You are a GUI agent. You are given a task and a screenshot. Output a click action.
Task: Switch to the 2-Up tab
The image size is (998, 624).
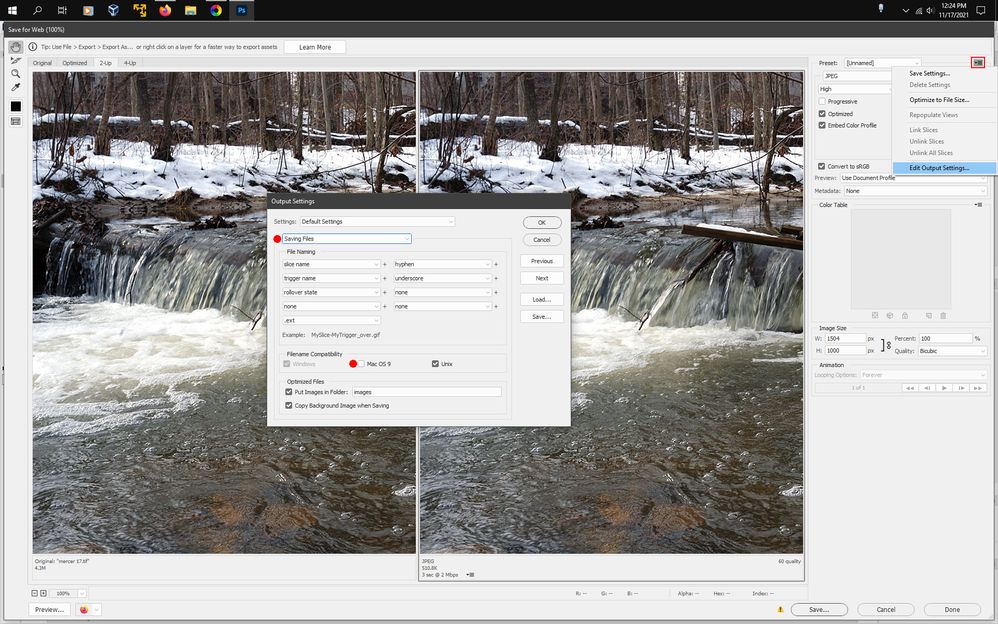pos(106,62)
